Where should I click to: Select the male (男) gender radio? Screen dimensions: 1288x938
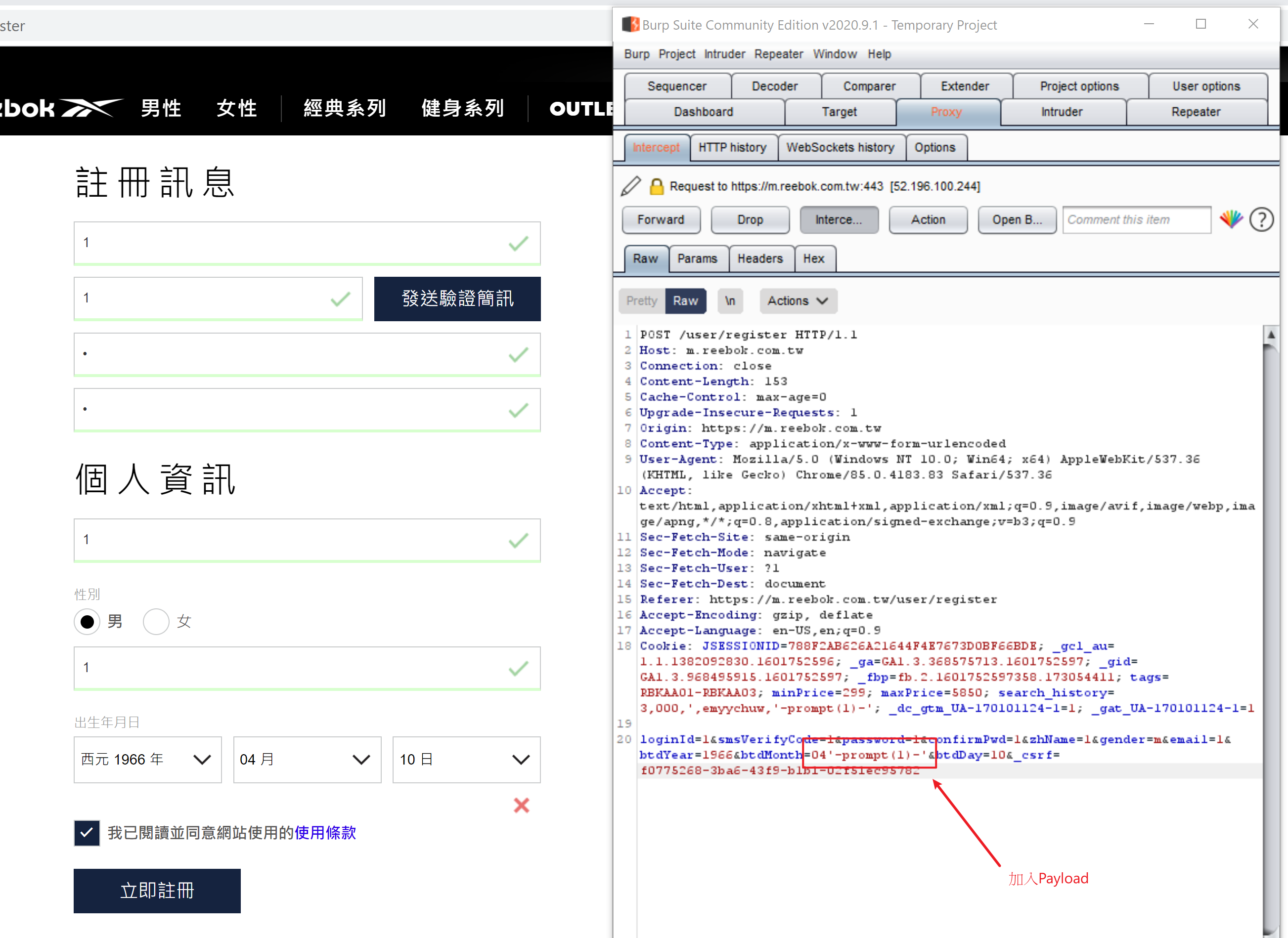point(87,622)
